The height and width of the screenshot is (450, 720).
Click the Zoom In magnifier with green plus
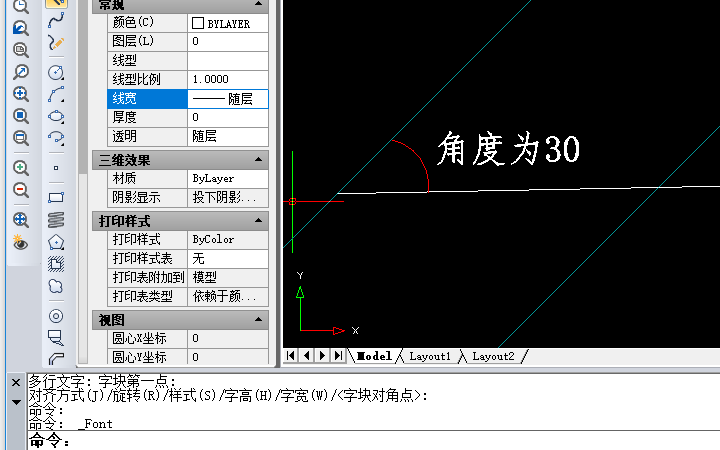point(20,168)
